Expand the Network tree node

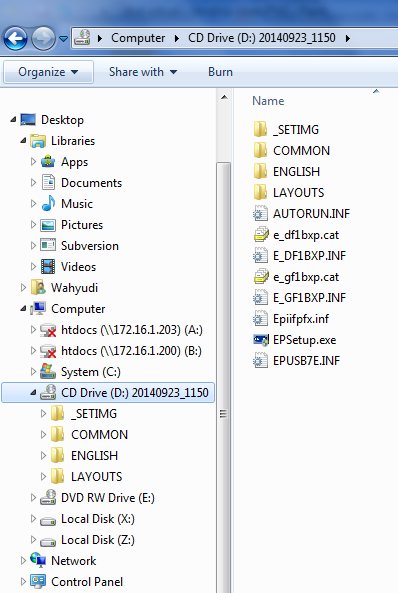[23, 560]
